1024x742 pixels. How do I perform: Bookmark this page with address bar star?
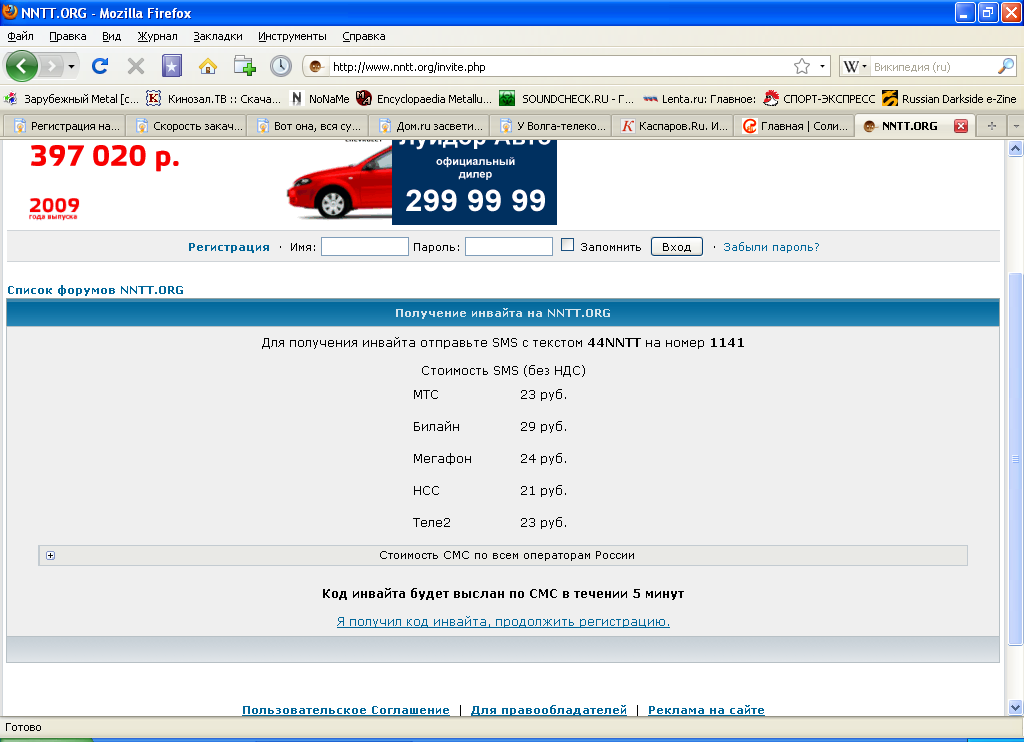(x=801, y=67)
